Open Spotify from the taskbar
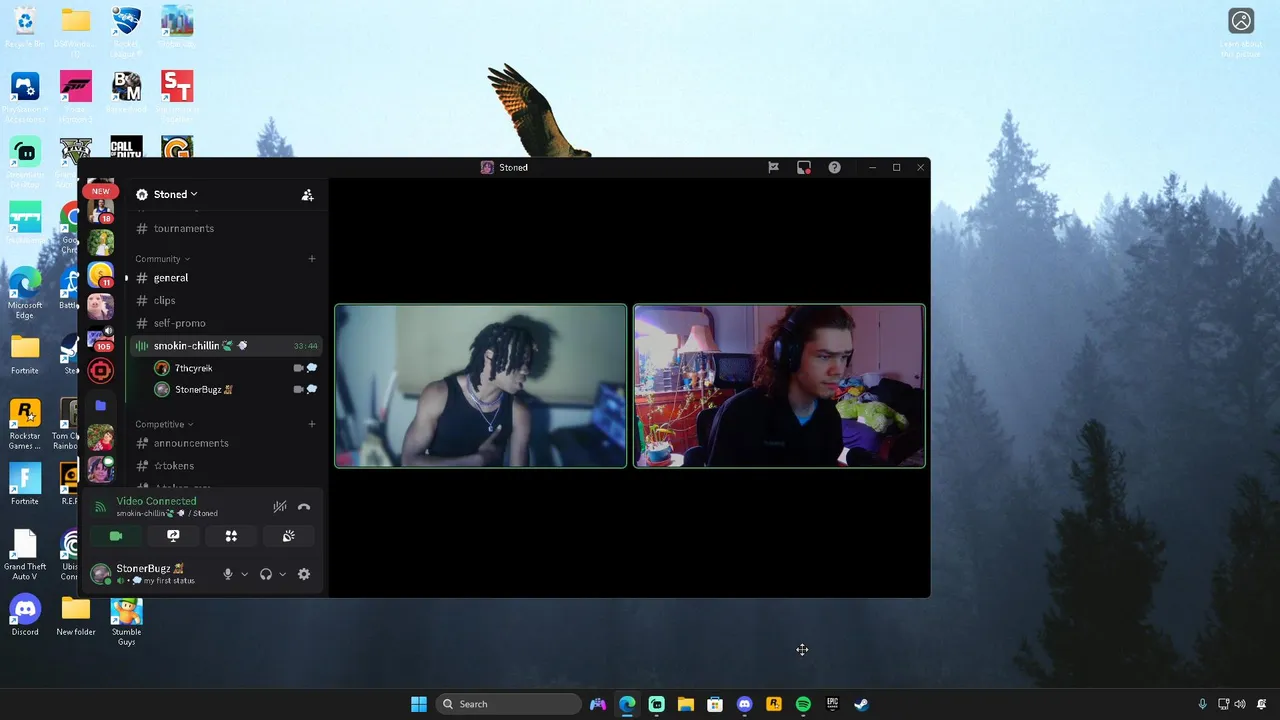The height and width of the screenshot is (720, 1280). tap(803, 704)
